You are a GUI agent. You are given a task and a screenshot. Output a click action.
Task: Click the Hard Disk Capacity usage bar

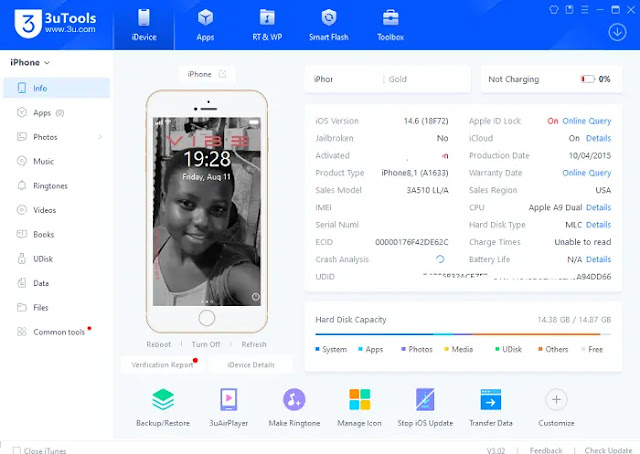[x=463, y=334]
